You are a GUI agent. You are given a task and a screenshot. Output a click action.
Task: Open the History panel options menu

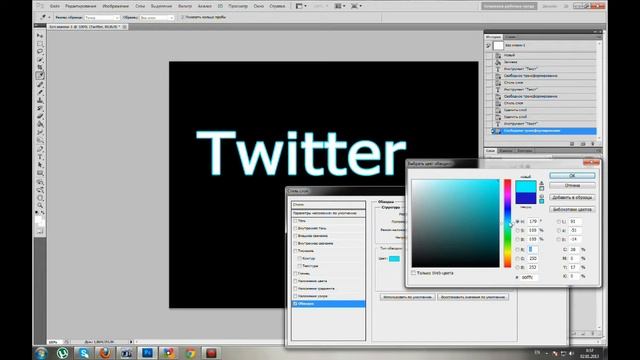pos(599,37)
